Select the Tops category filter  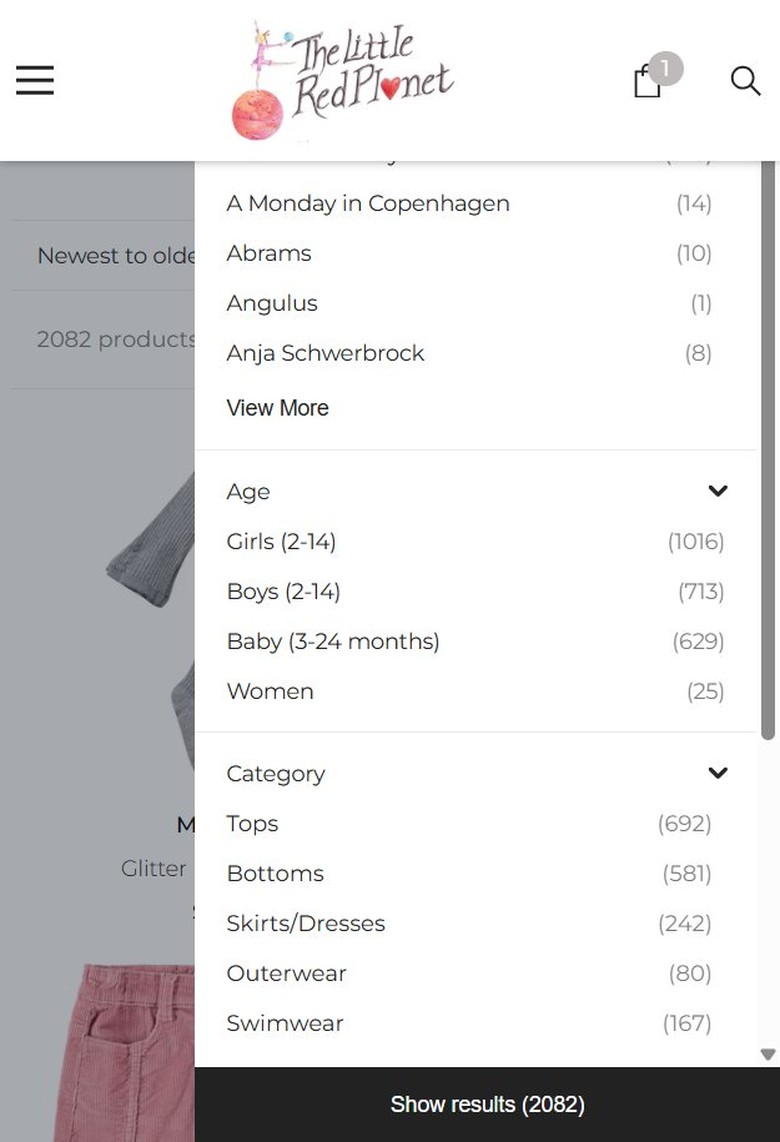point(469,823)
